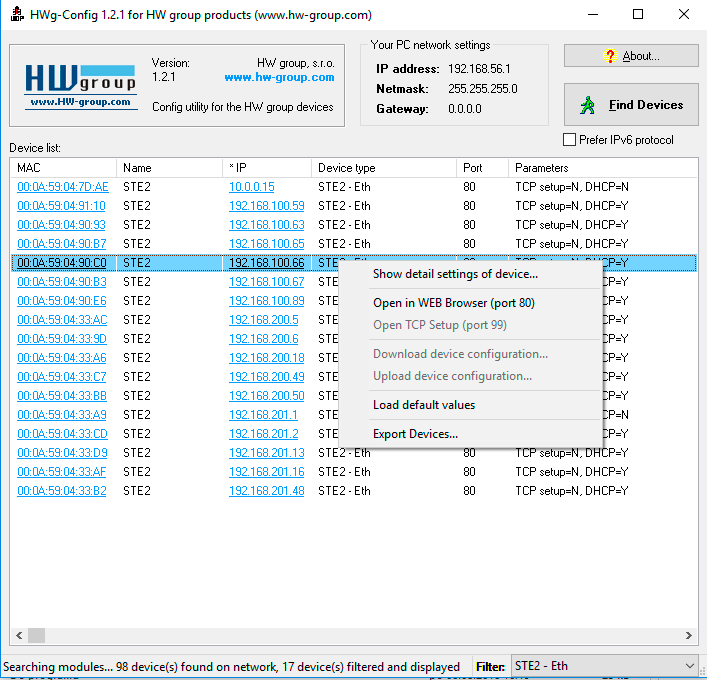Open selected IP 192.168.100.66

click(x=266, y=263)
